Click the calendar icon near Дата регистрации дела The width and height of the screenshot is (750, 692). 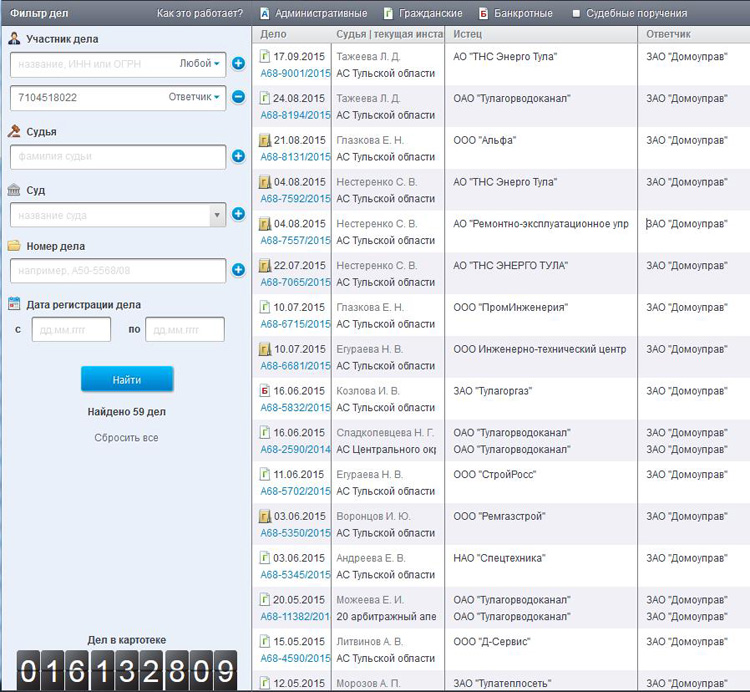click(14, 304)
